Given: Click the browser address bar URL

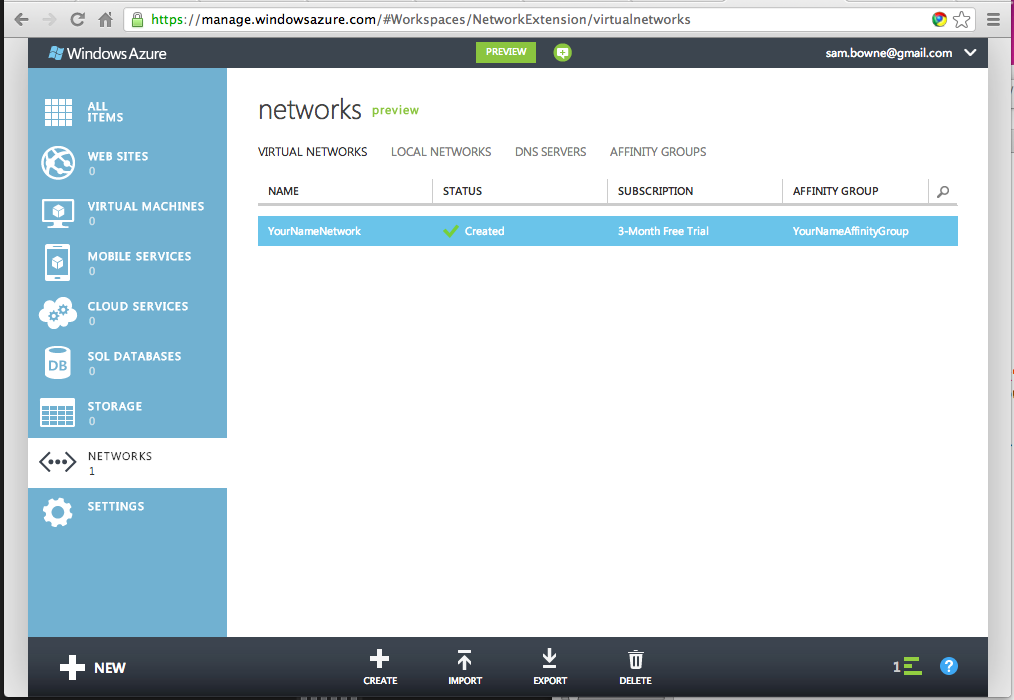Looking at the screenshot, I should click(420, 19).
